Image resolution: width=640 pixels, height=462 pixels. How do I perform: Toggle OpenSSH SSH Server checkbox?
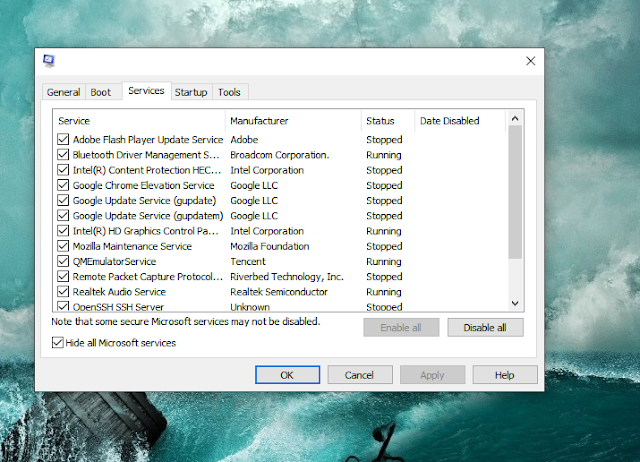click(x=63, y=306)
